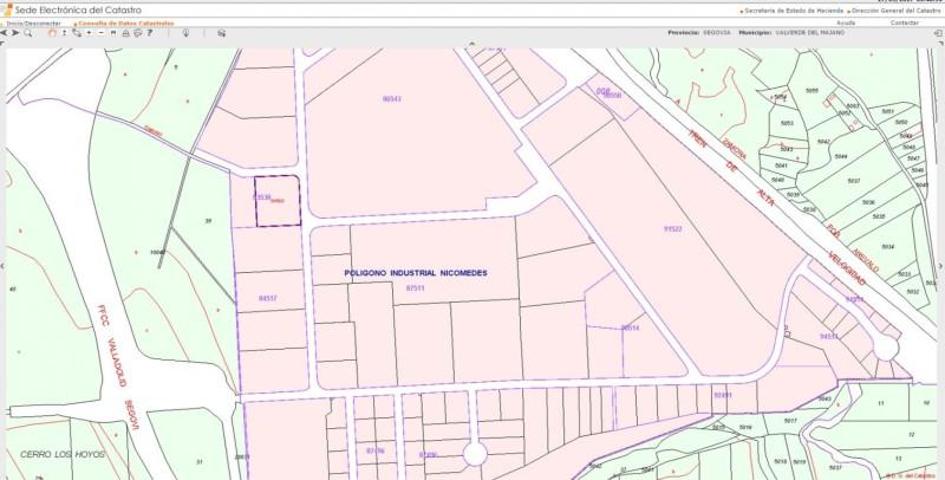
Task: Open the Contactar link
Action: [x=904, y=22]
